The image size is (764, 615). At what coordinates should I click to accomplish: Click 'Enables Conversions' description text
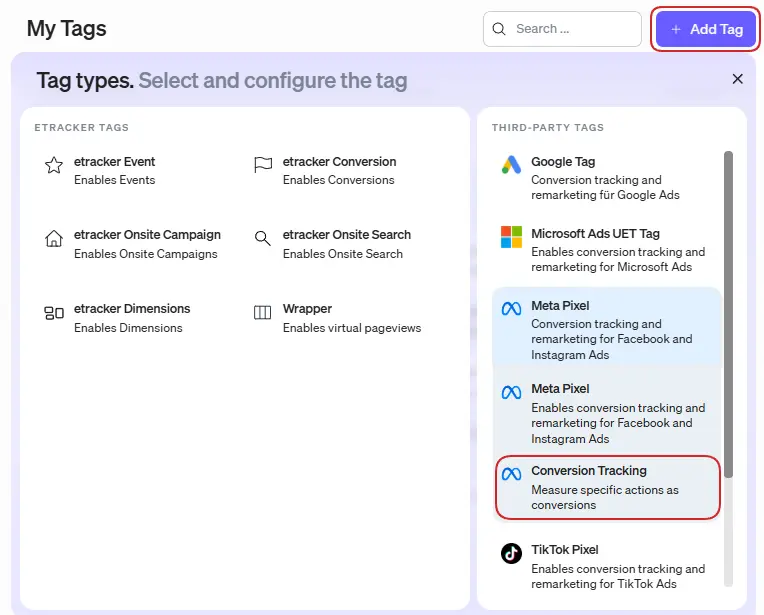pos(339,180)
